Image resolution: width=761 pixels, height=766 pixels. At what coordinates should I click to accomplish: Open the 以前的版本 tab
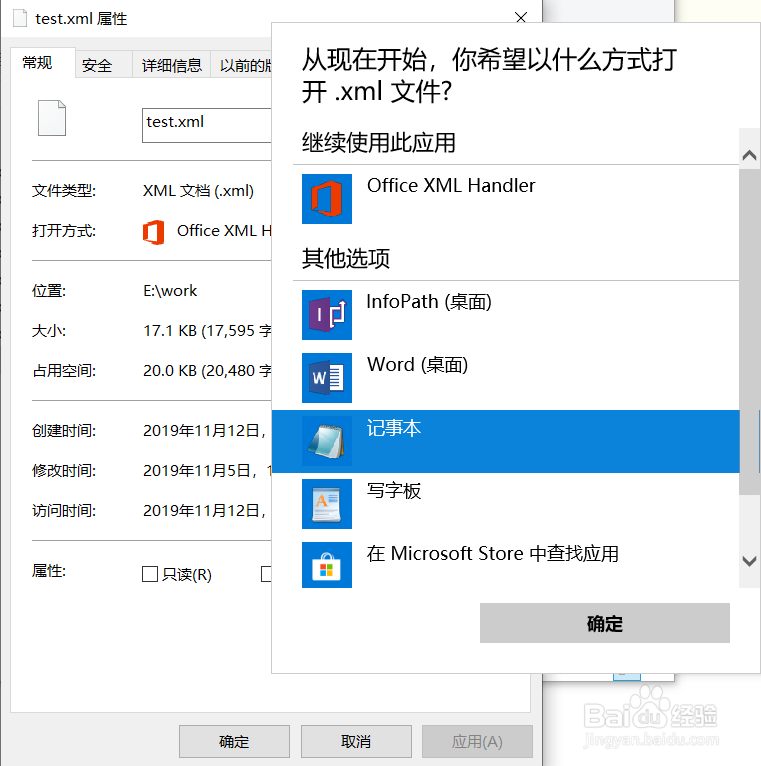tap(241, 65)
